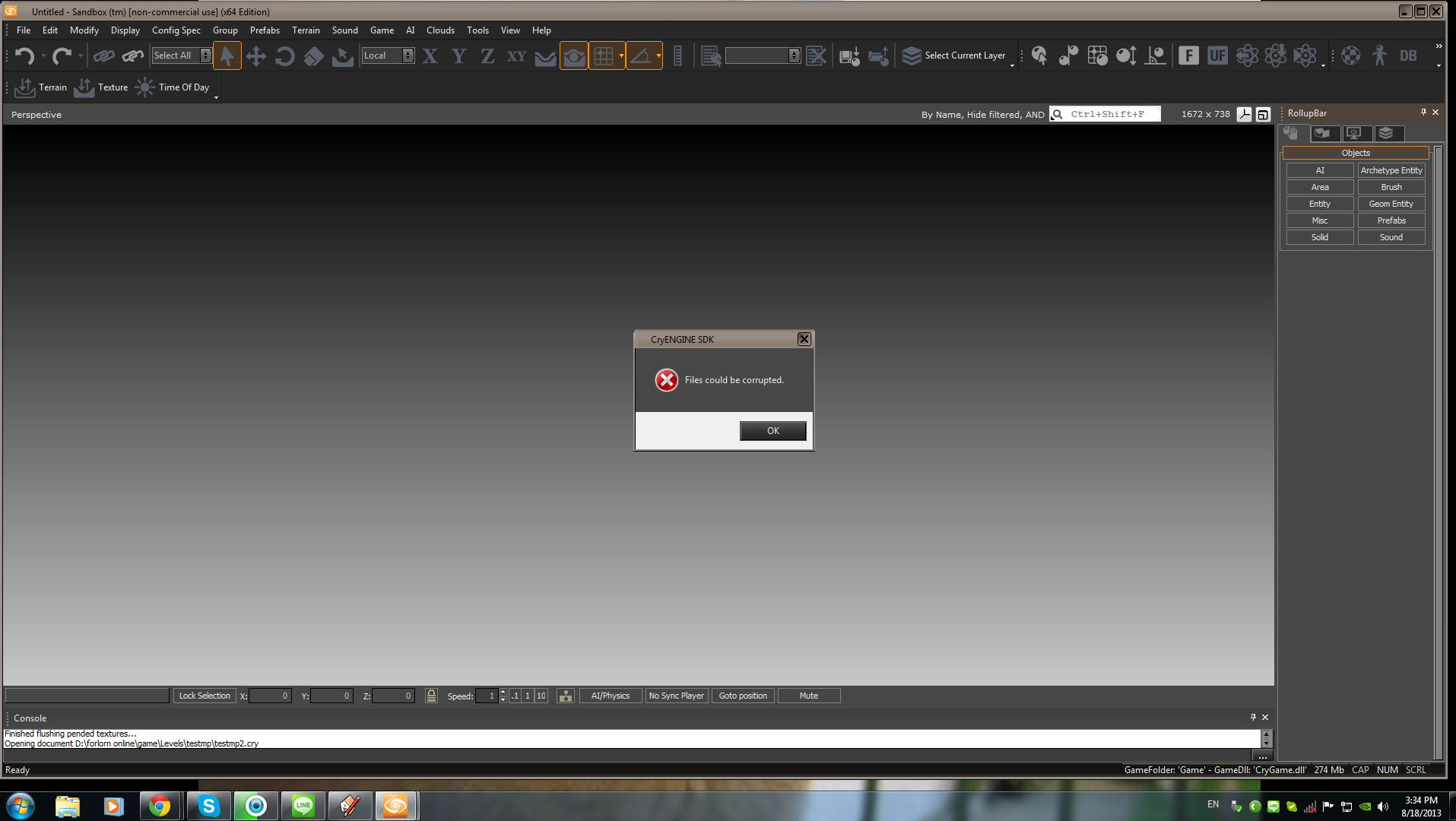Click the toolbar button labeled UF

pyautogui.click(x=1217, y=55)
